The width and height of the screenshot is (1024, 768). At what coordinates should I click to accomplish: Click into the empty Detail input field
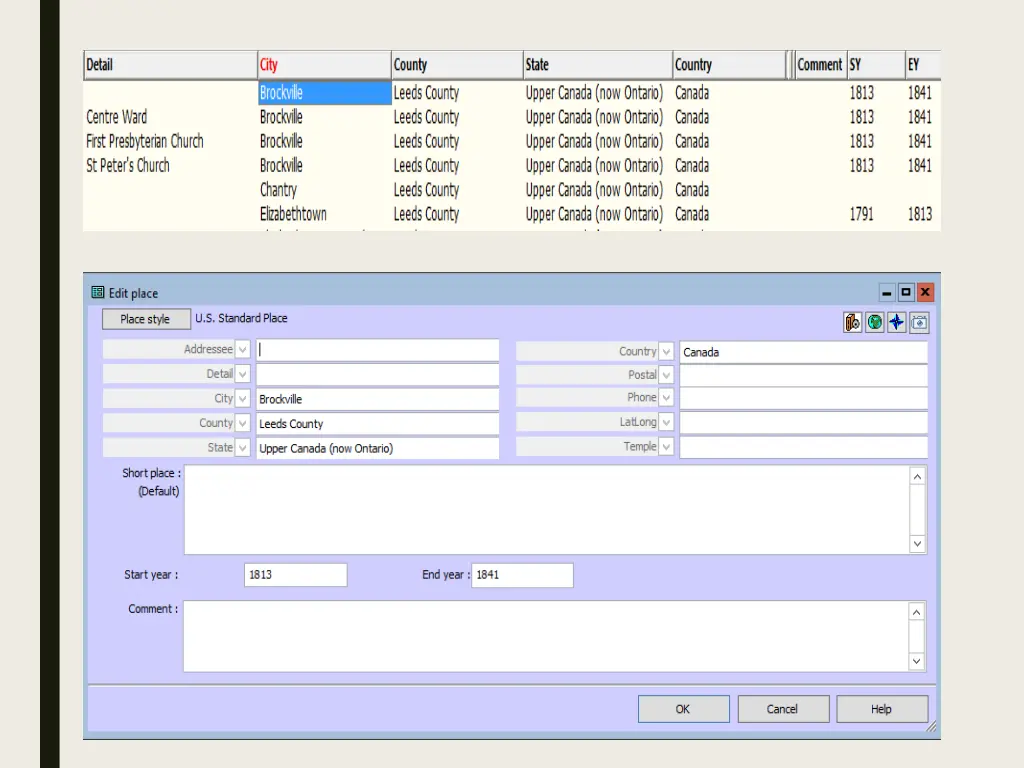[x=377, y=374]
